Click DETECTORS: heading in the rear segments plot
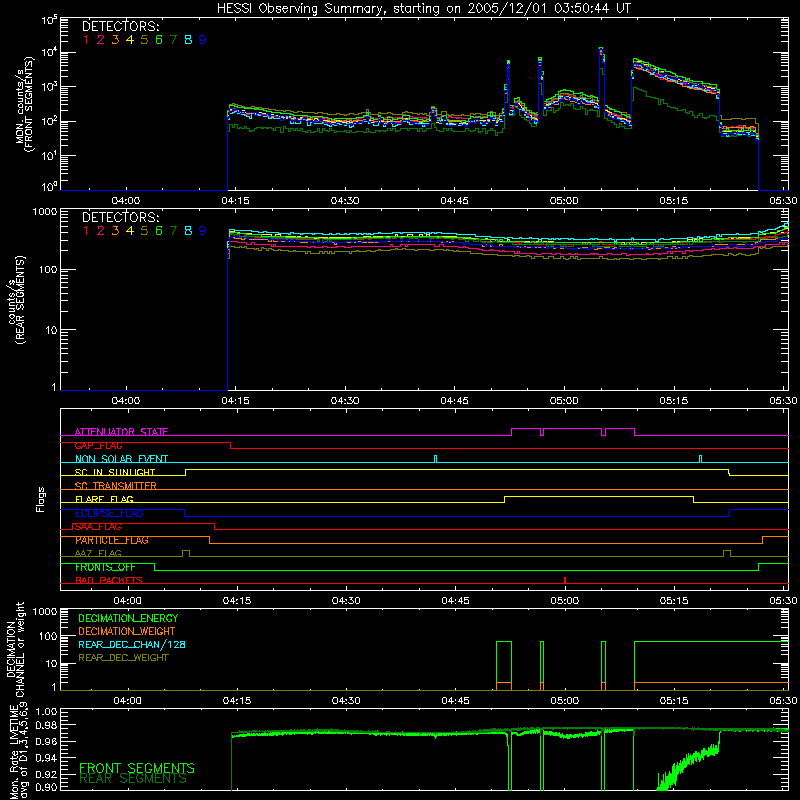Viewport: 800px width, 800px height. point(121,217)
